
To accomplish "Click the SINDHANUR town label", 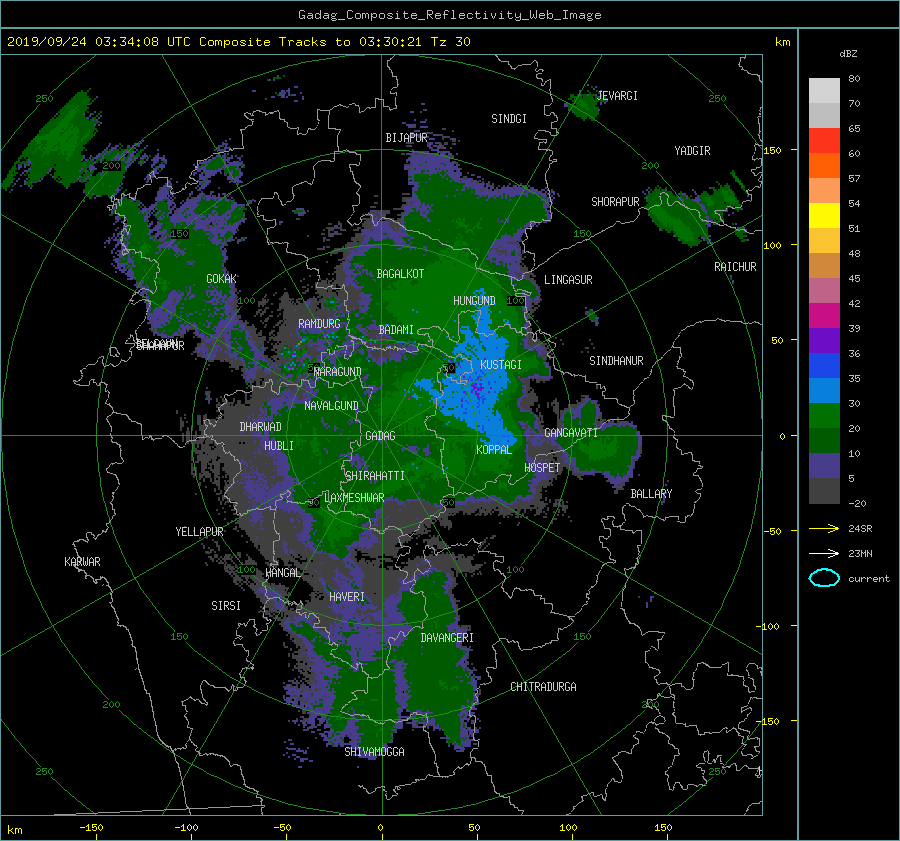I will [616, 361].
